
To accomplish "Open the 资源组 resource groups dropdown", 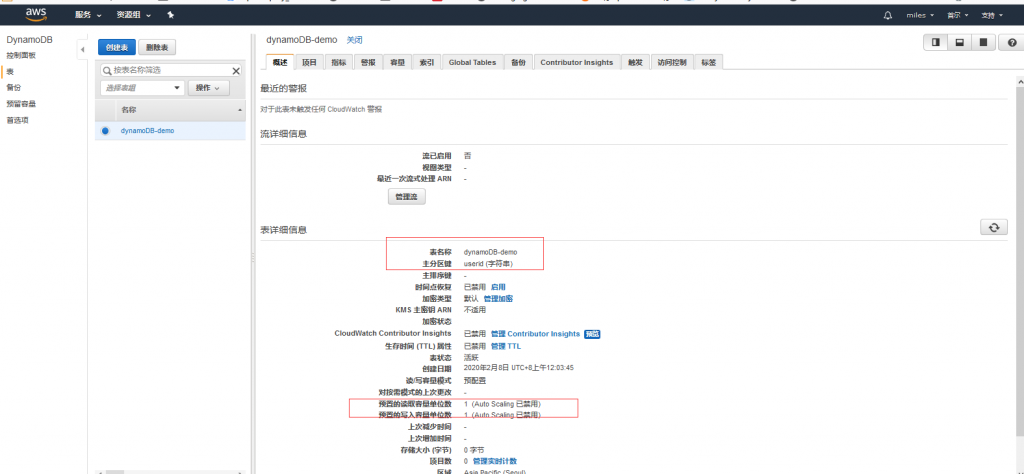I will (x=133, y=15).
